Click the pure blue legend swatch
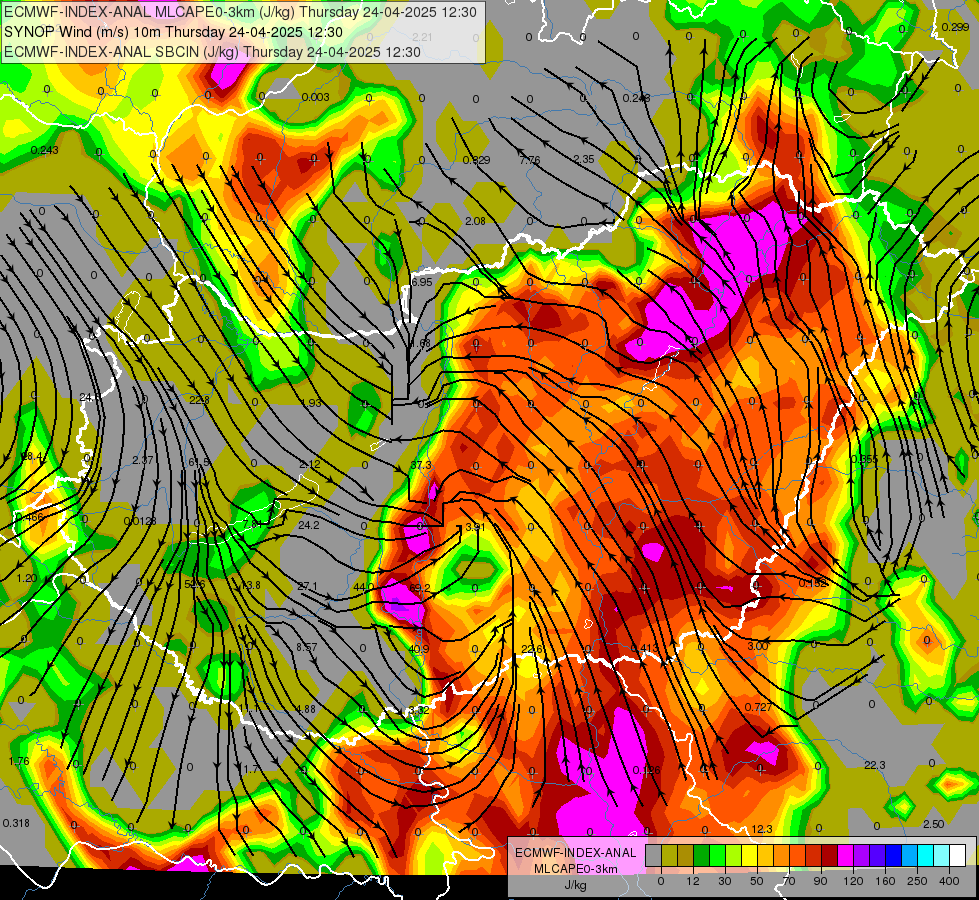The width and height of the screenshot is (979, 900). (x=893, y=855)
